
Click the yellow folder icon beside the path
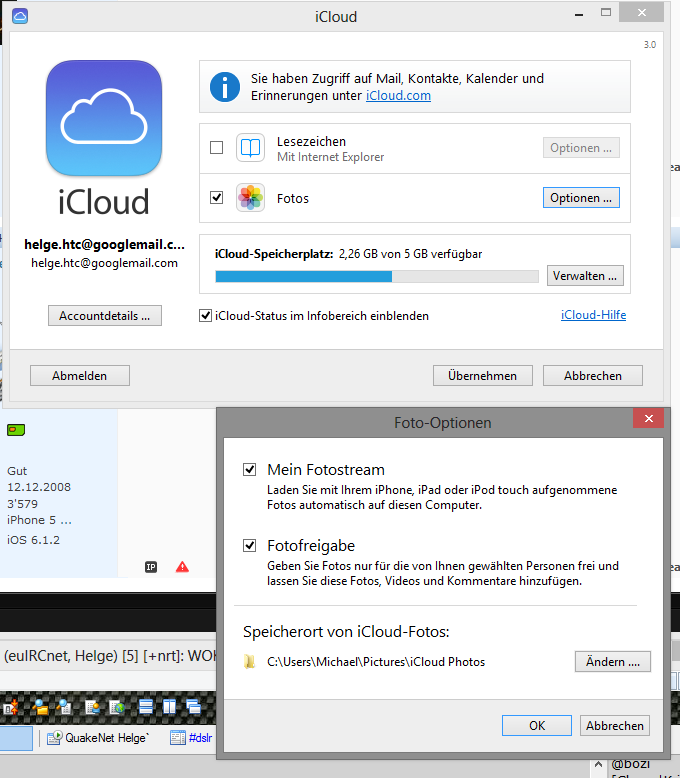pyautogui.click(x=250, y=661)
